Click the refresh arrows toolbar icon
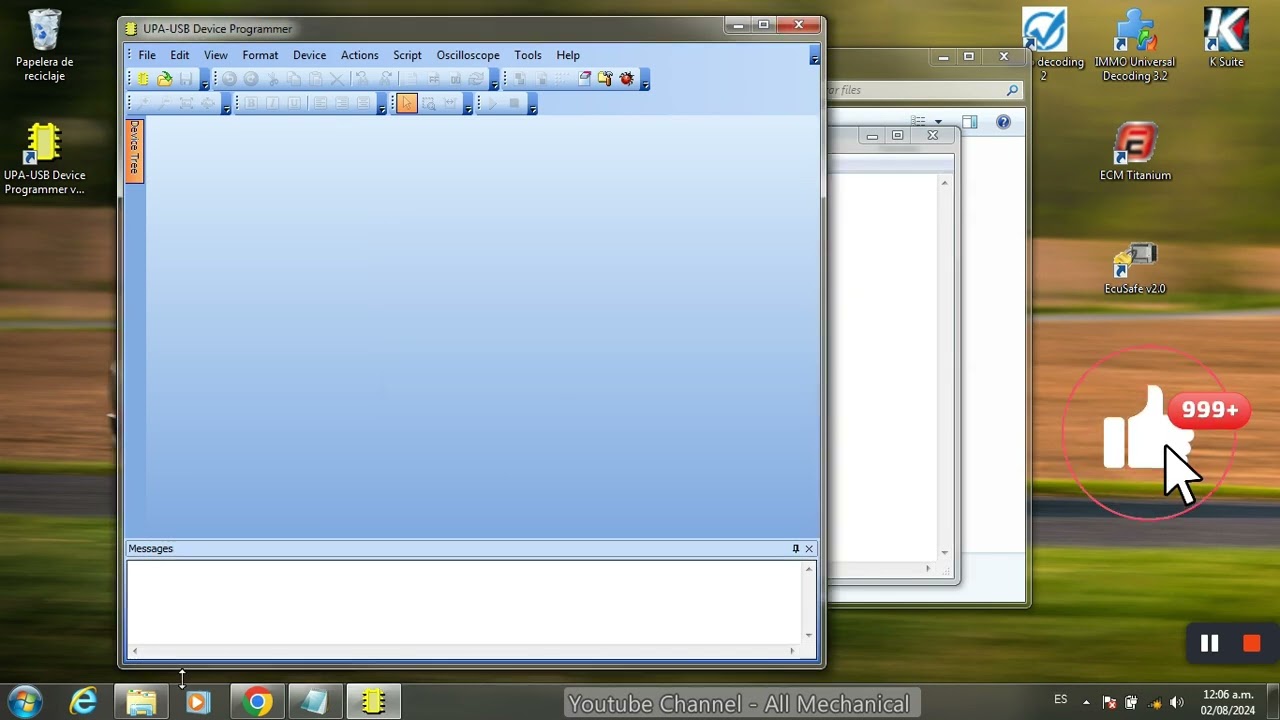Viewport: 1280px width, 720px height. (476, 79)
